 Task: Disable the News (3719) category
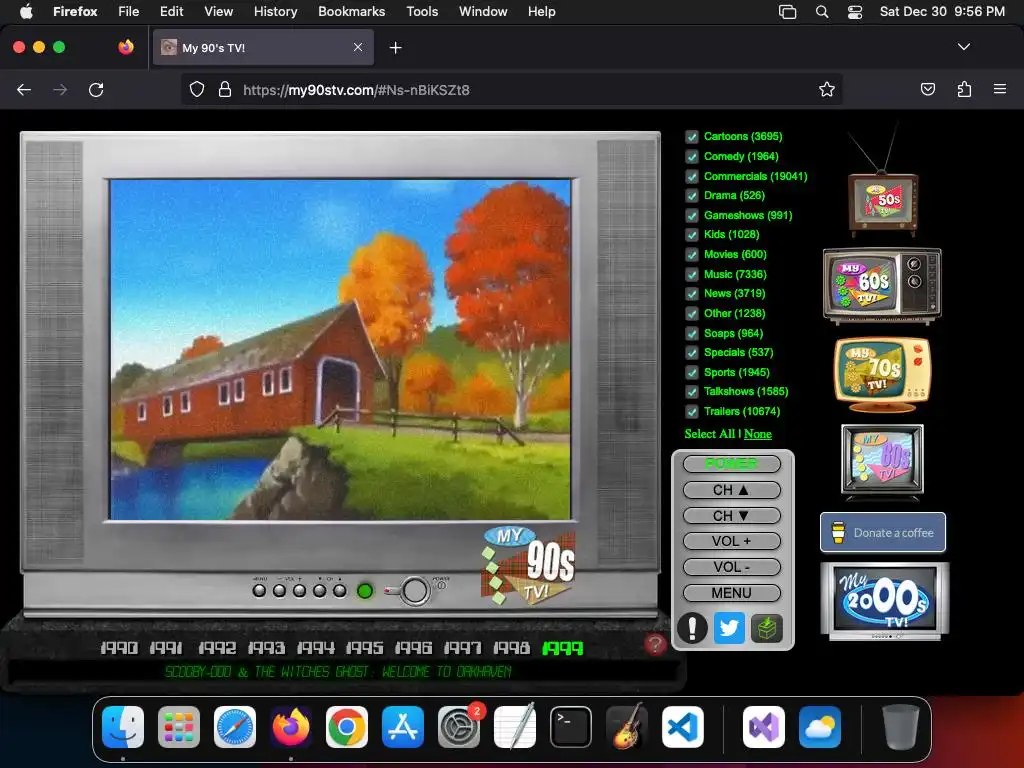click(692, 294)
